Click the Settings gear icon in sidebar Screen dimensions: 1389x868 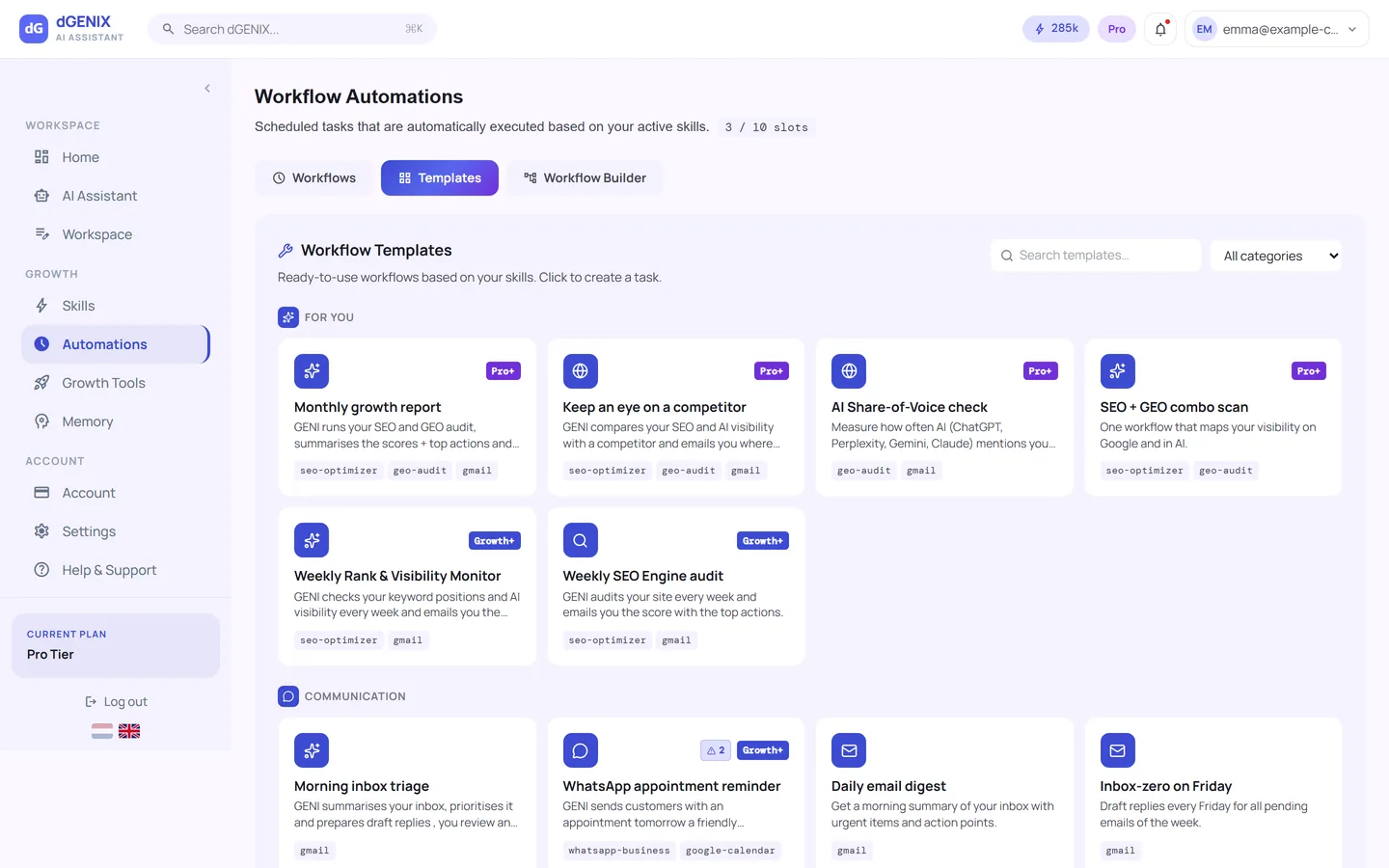(x=41, y=531)
